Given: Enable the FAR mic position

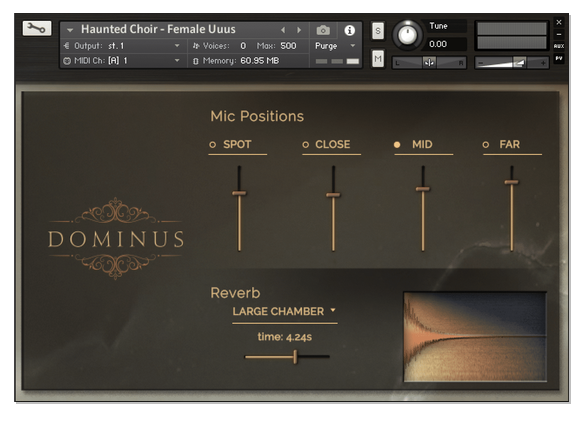Looking at the screenshot, I should [486, 145].
